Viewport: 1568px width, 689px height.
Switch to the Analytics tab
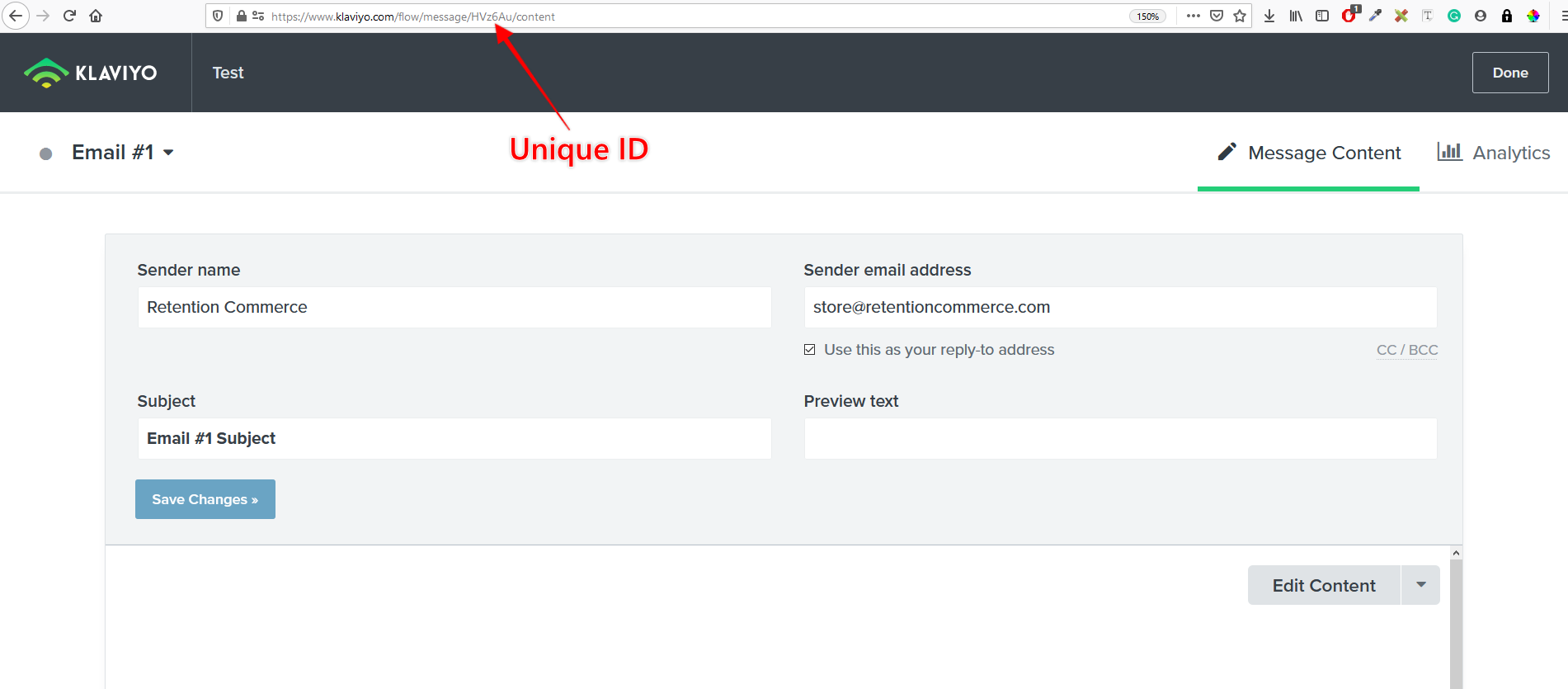(1494, 153)
